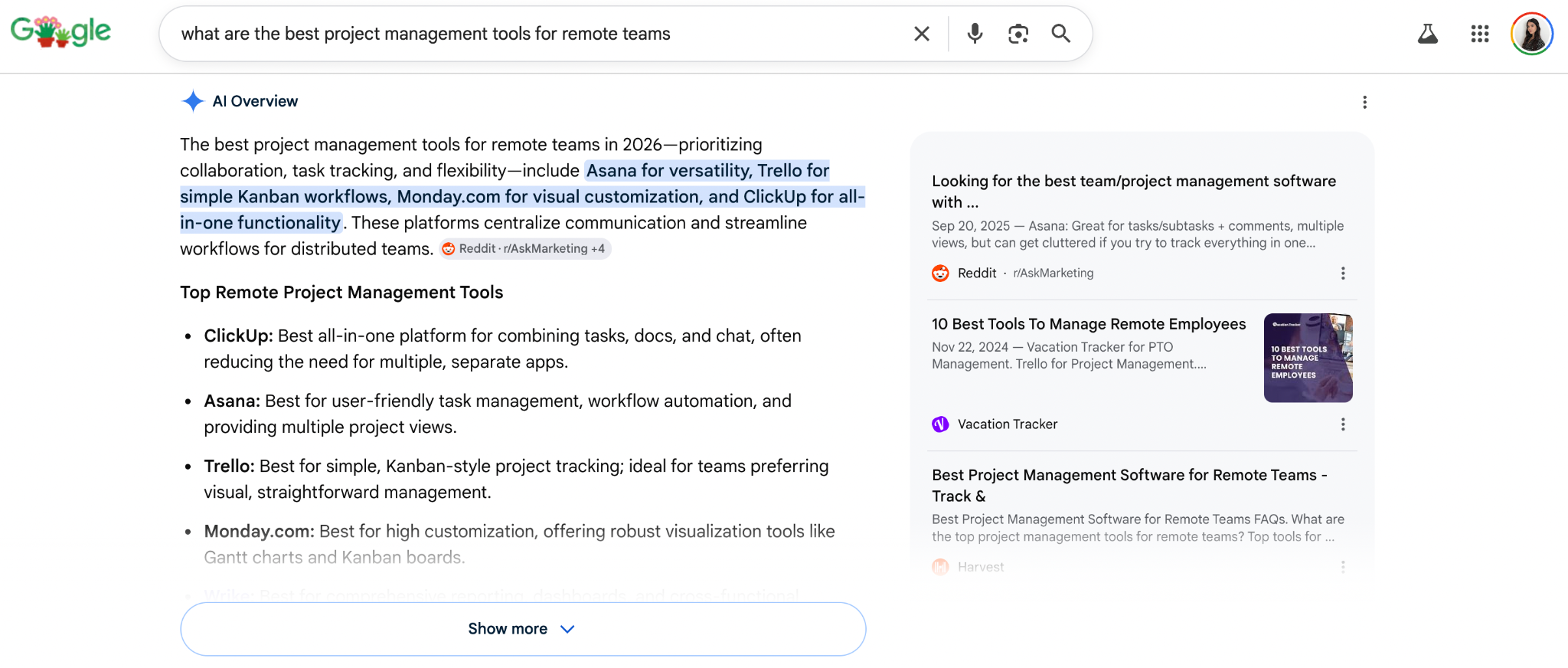Click the AI Overview sparkle icon
Image resolution: width=1568 pixels, height=668 pixels.
pos(193,101)
